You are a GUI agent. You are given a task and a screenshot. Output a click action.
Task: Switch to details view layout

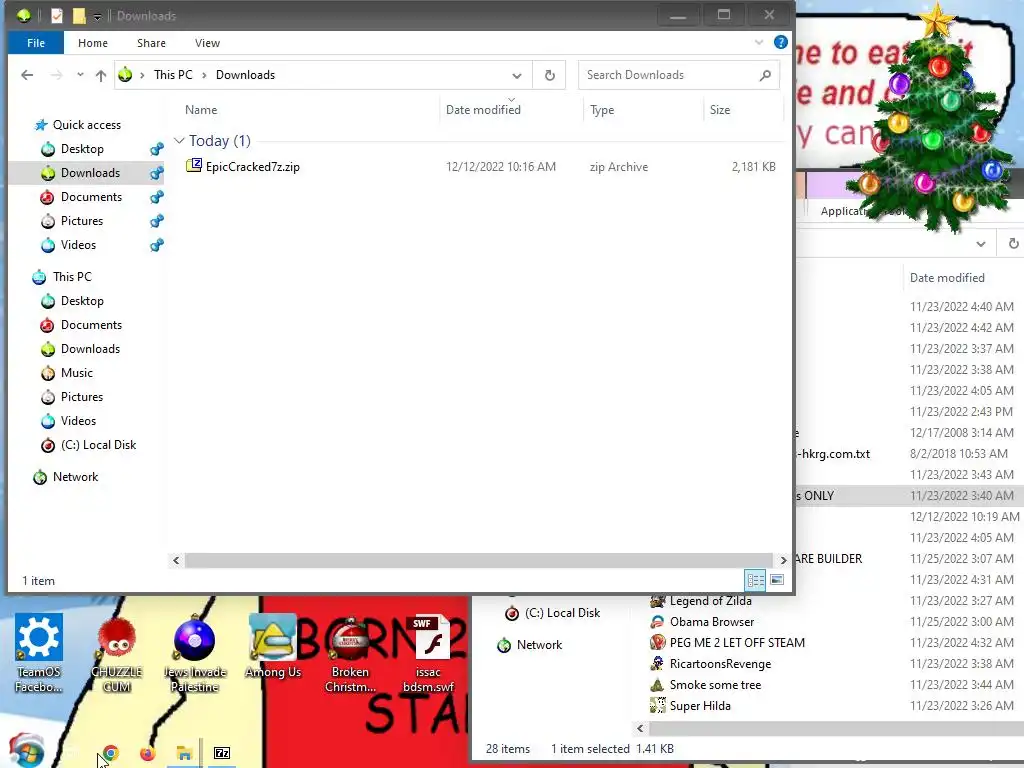pyautogui.click(x=756, y=580)
